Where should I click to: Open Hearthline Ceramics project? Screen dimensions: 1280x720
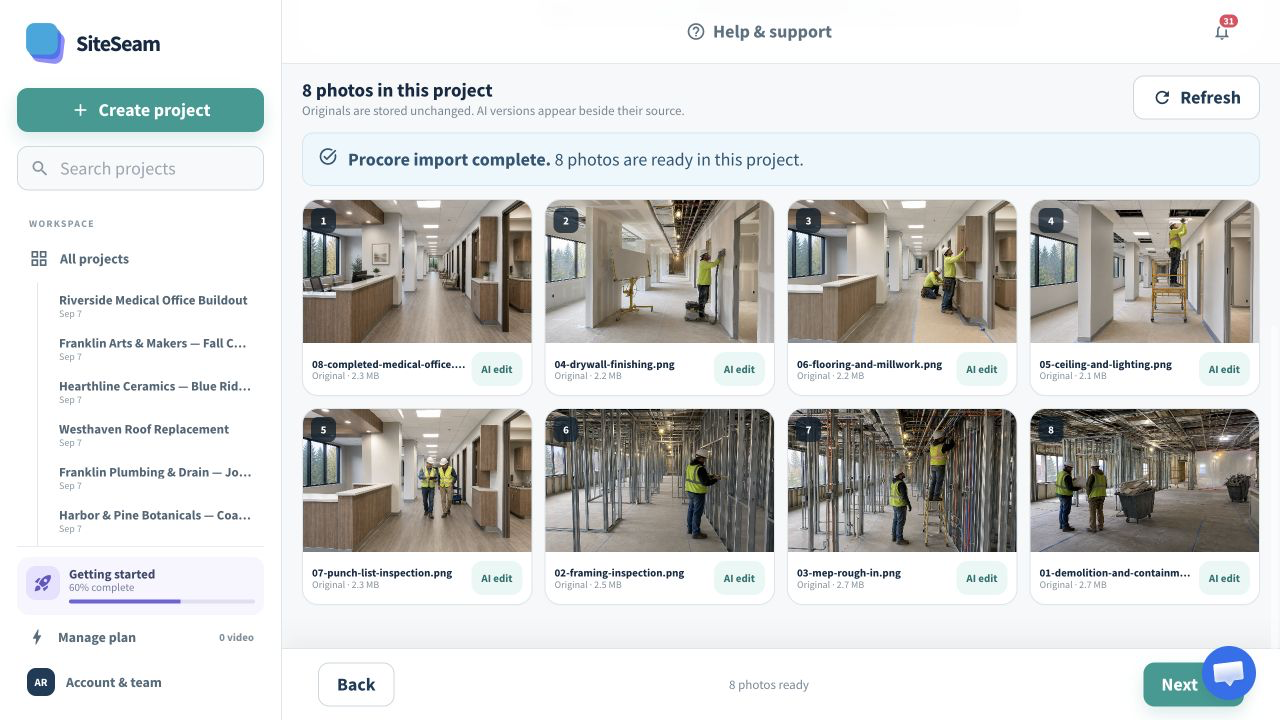153,392
